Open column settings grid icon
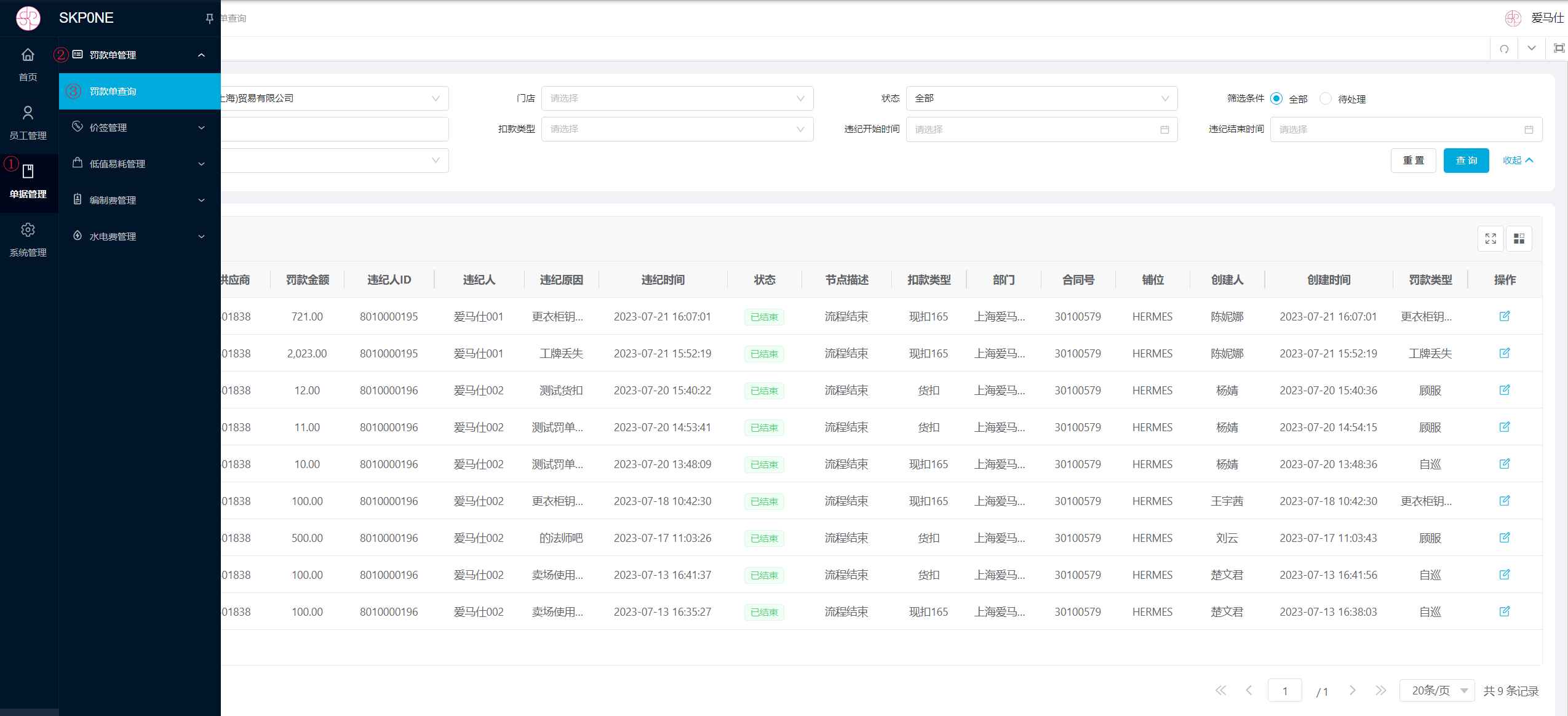The image size is (1568, 716). pos(1519,238)
